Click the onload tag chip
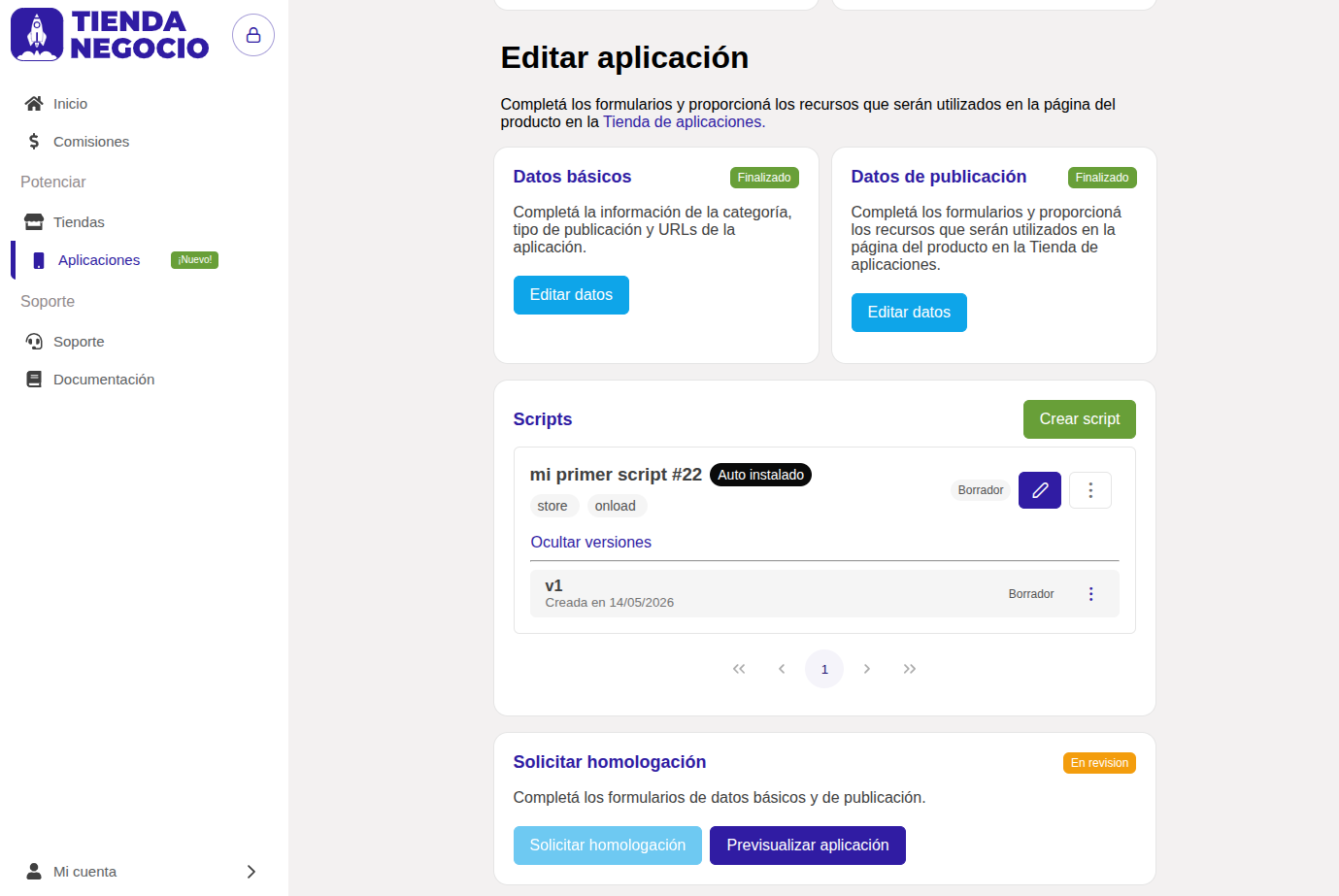This screenshot has height=896, width=1339. click(616, 506)
